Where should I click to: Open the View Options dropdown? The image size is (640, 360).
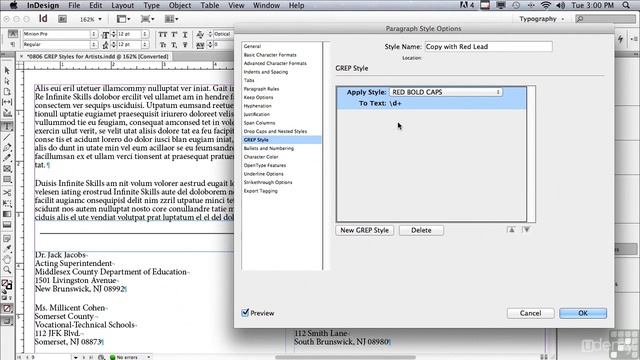click(123, 19)
